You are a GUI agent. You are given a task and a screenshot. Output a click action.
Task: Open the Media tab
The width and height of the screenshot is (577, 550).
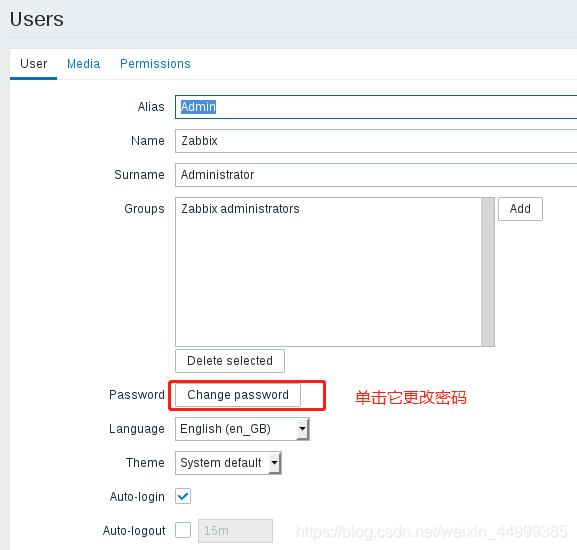84,64
